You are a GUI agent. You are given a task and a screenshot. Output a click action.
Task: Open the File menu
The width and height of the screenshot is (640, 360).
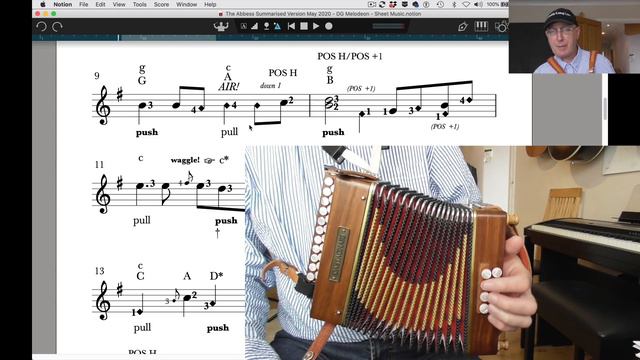pos(84,4)
